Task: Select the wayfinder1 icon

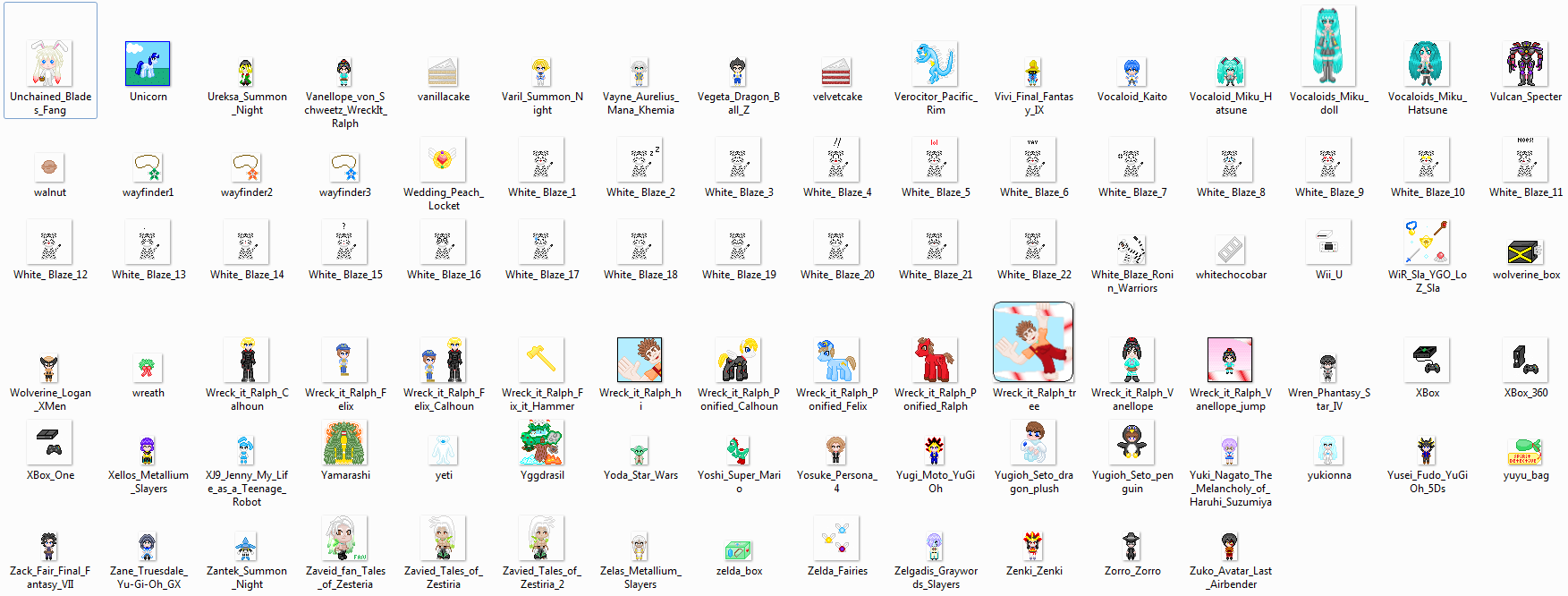Action: pos(148,167)
